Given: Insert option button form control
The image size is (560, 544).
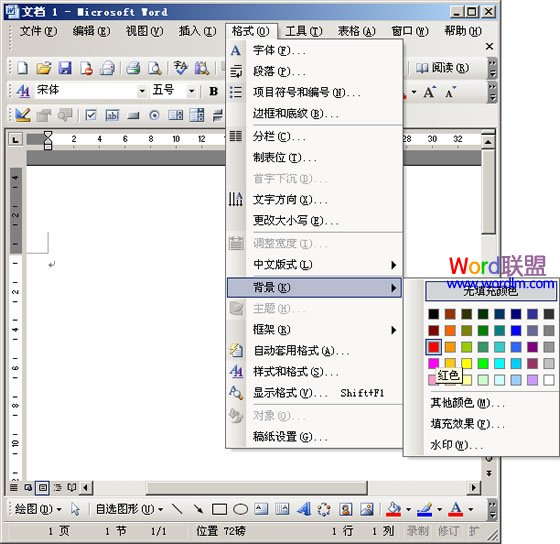Looking at the screenshot, I should point(154,115).
